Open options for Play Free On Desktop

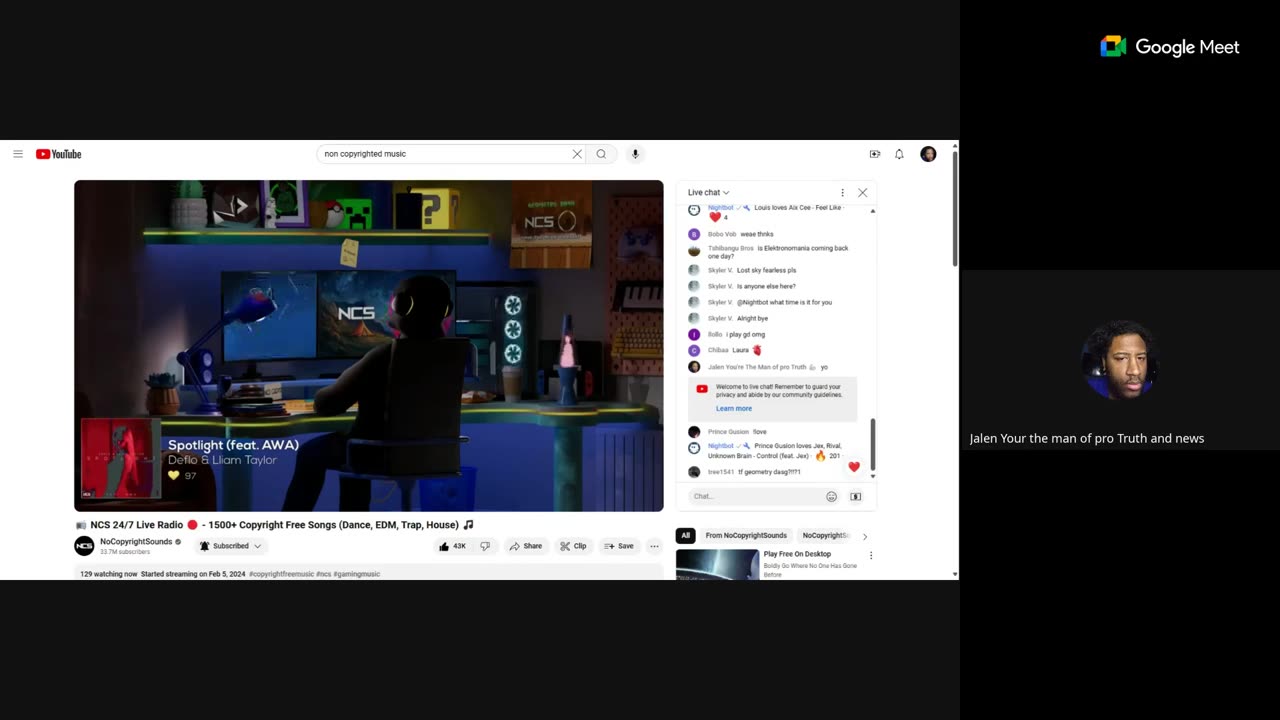[870, 555]
